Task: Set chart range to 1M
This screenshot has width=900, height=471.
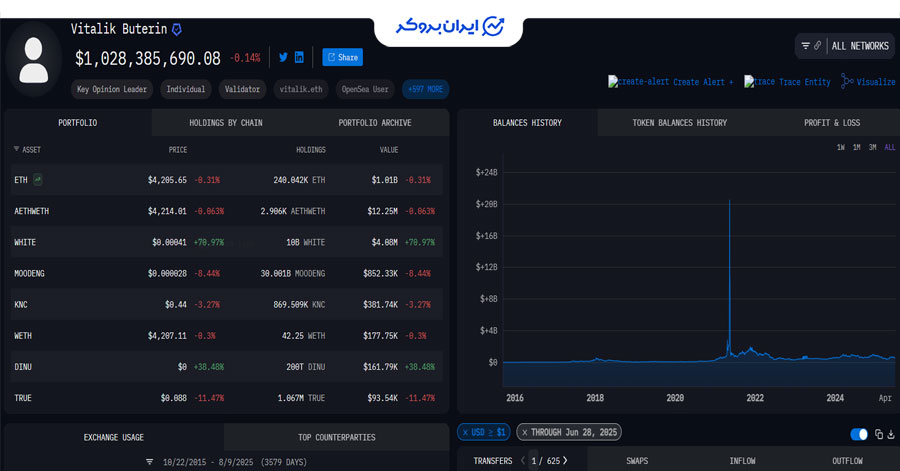Action: click(856, 147)
